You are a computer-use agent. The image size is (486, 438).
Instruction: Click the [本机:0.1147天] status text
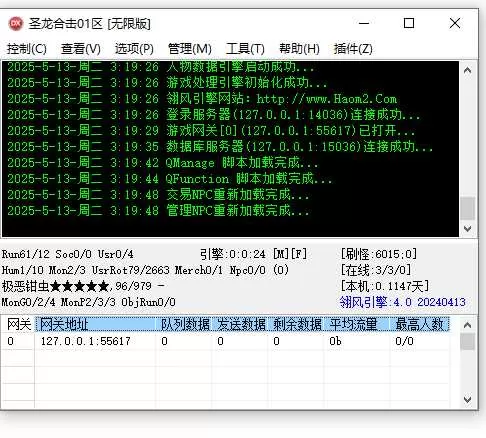point(385,286)
